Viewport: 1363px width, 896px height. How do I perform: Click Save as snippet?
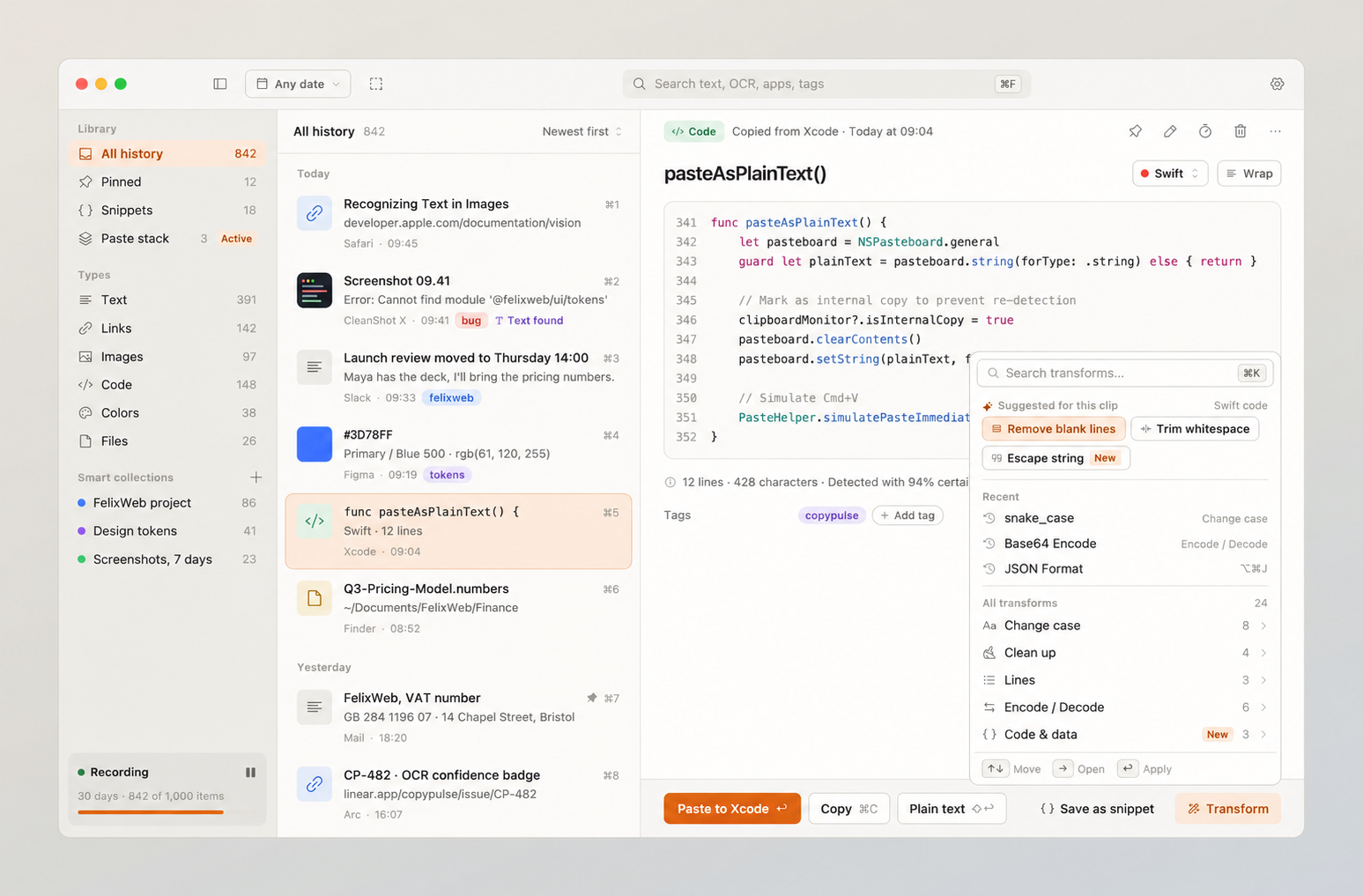(x=1097, y=809)
